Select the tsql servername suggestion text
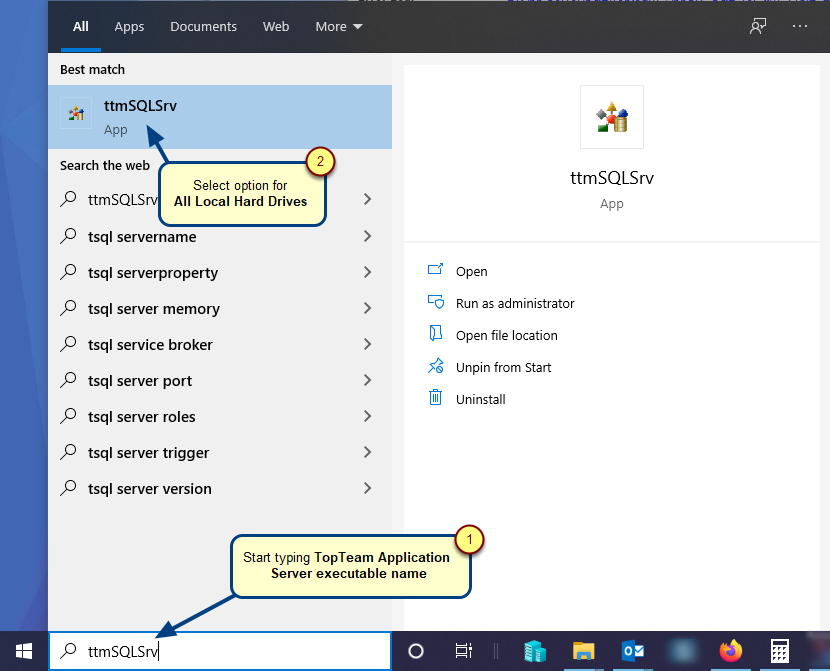This screenshot has height=671, width=830. 142,237
